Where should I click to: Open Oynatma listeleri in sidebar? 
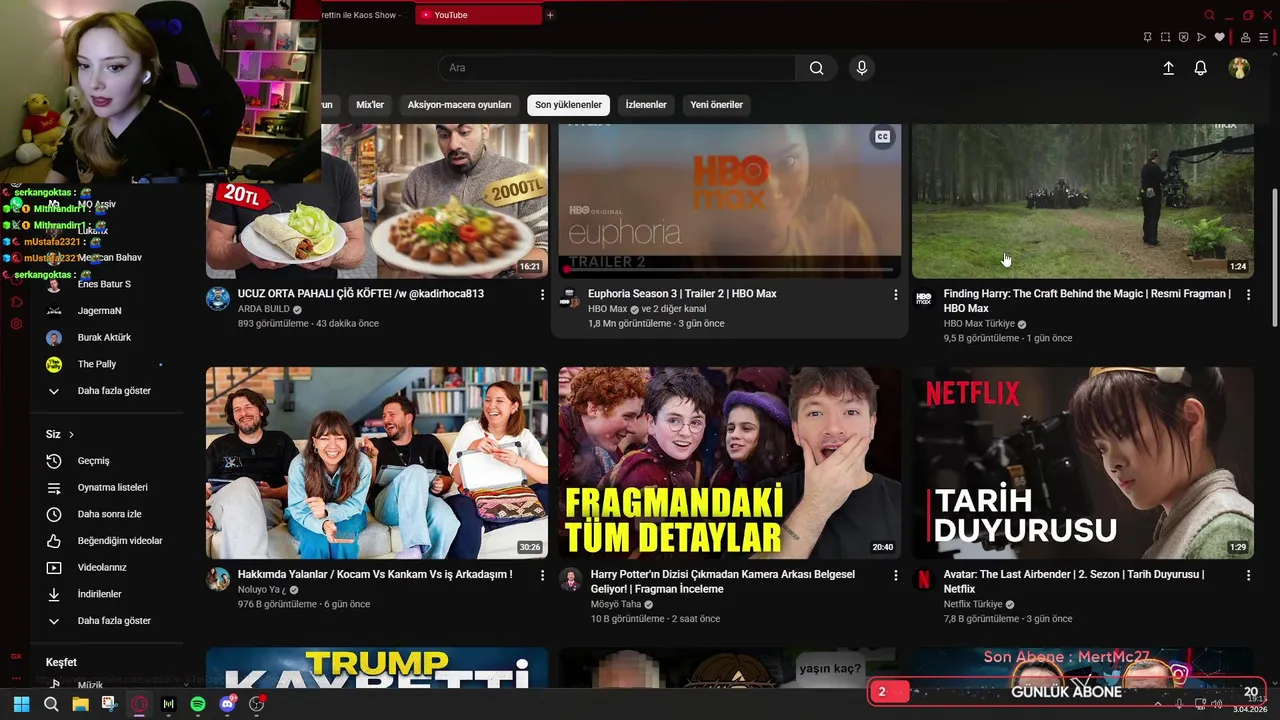point(112,488)
